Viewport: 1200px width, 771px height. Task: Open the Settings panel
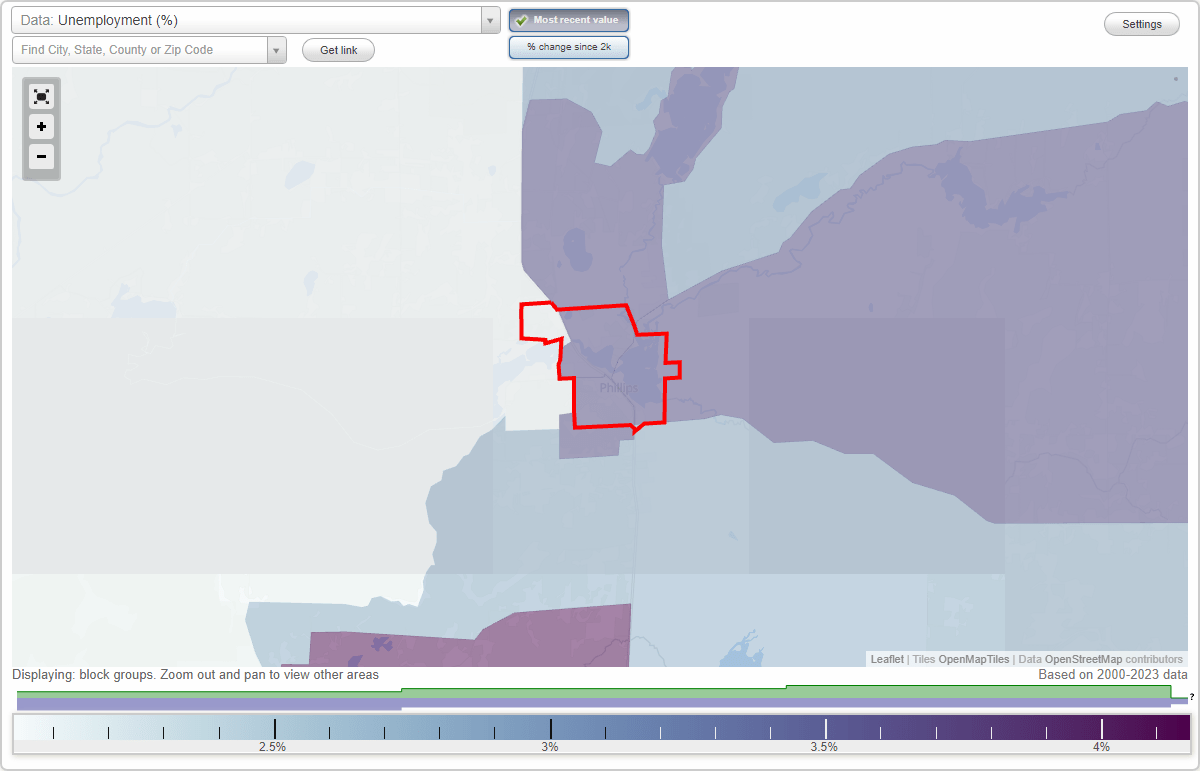1141,23
